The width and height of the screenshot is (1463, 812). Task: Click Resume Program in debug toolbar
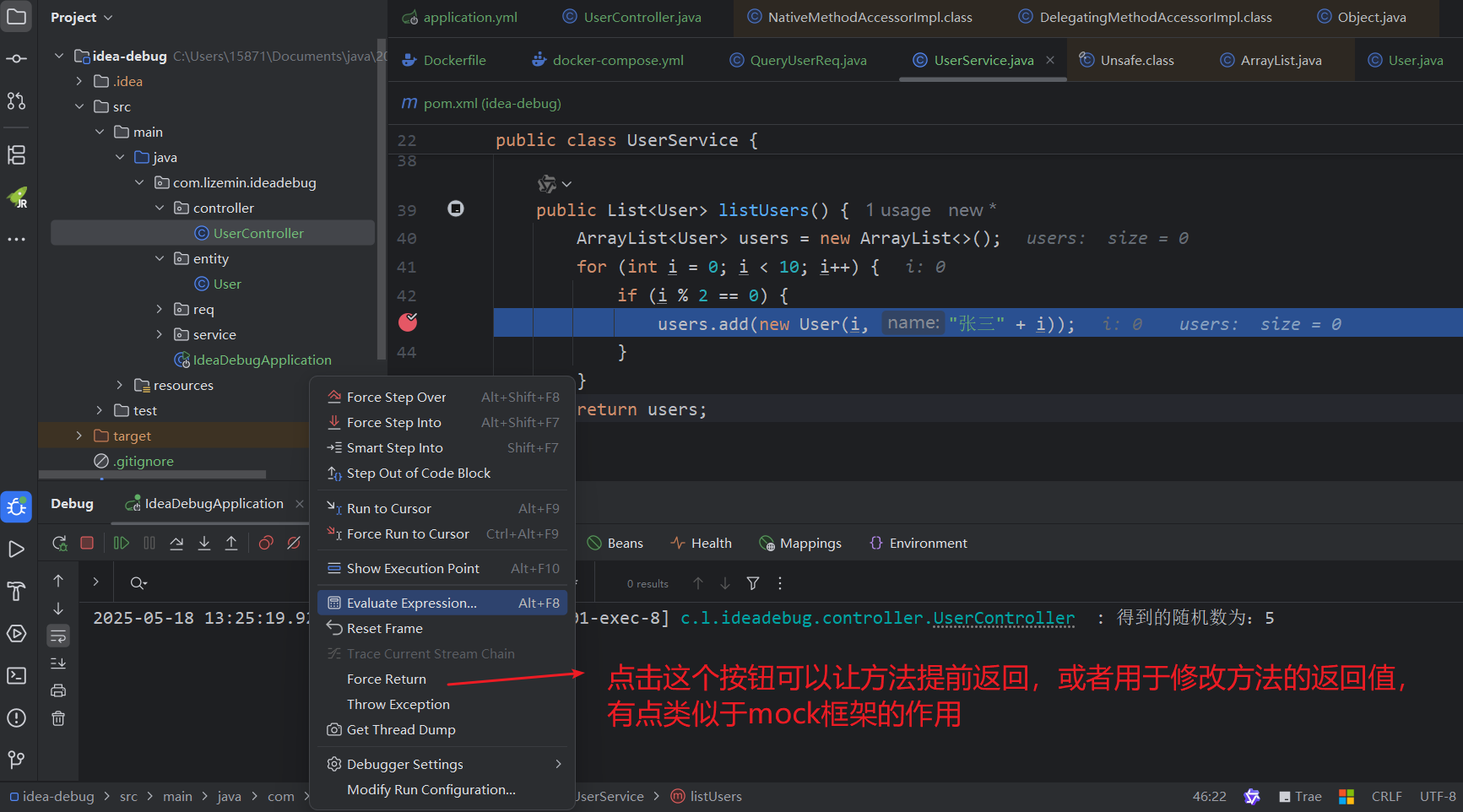[122, 543]
